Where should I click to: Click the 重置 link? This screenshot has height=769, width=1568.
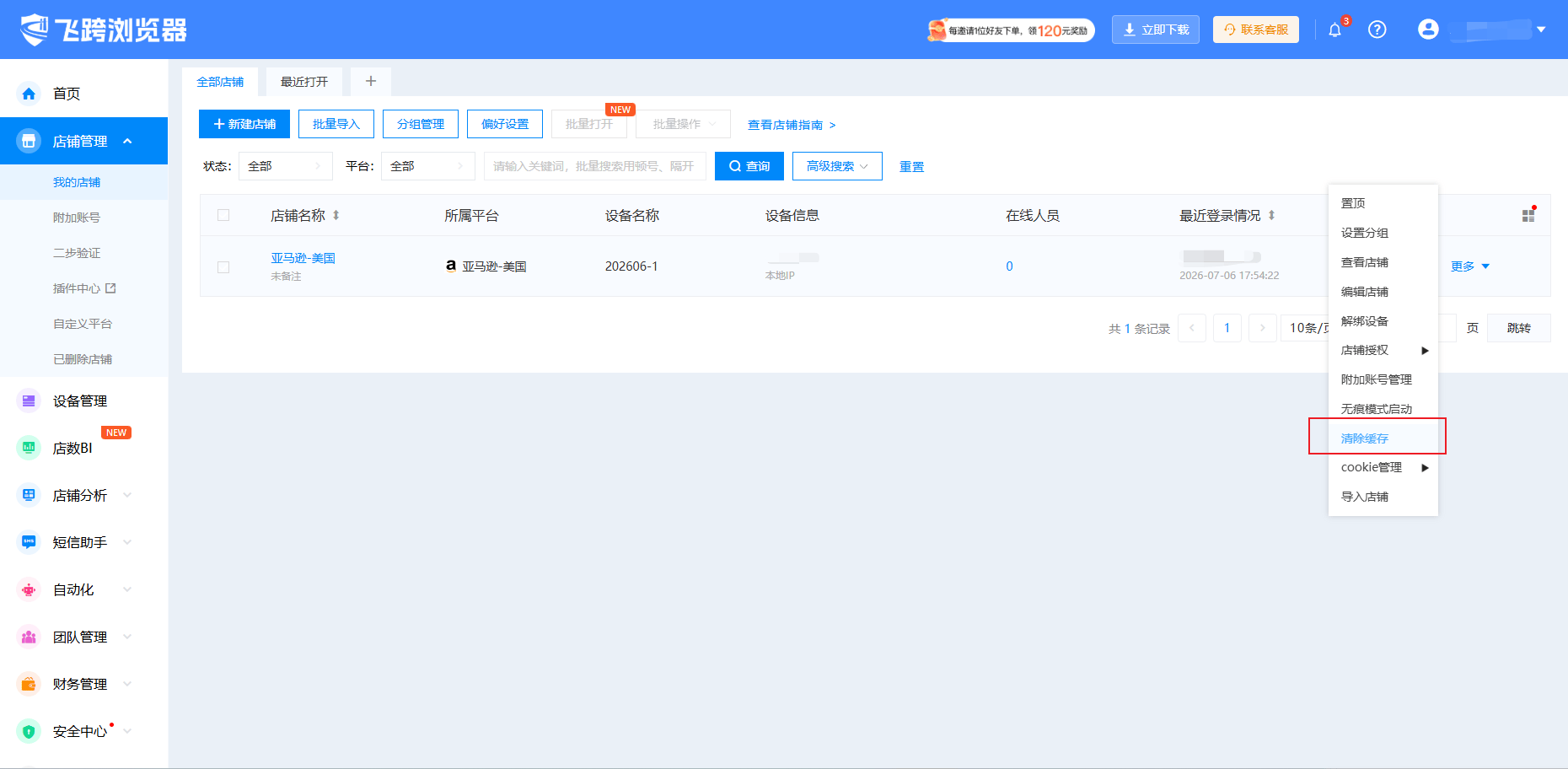pos(912,167)
